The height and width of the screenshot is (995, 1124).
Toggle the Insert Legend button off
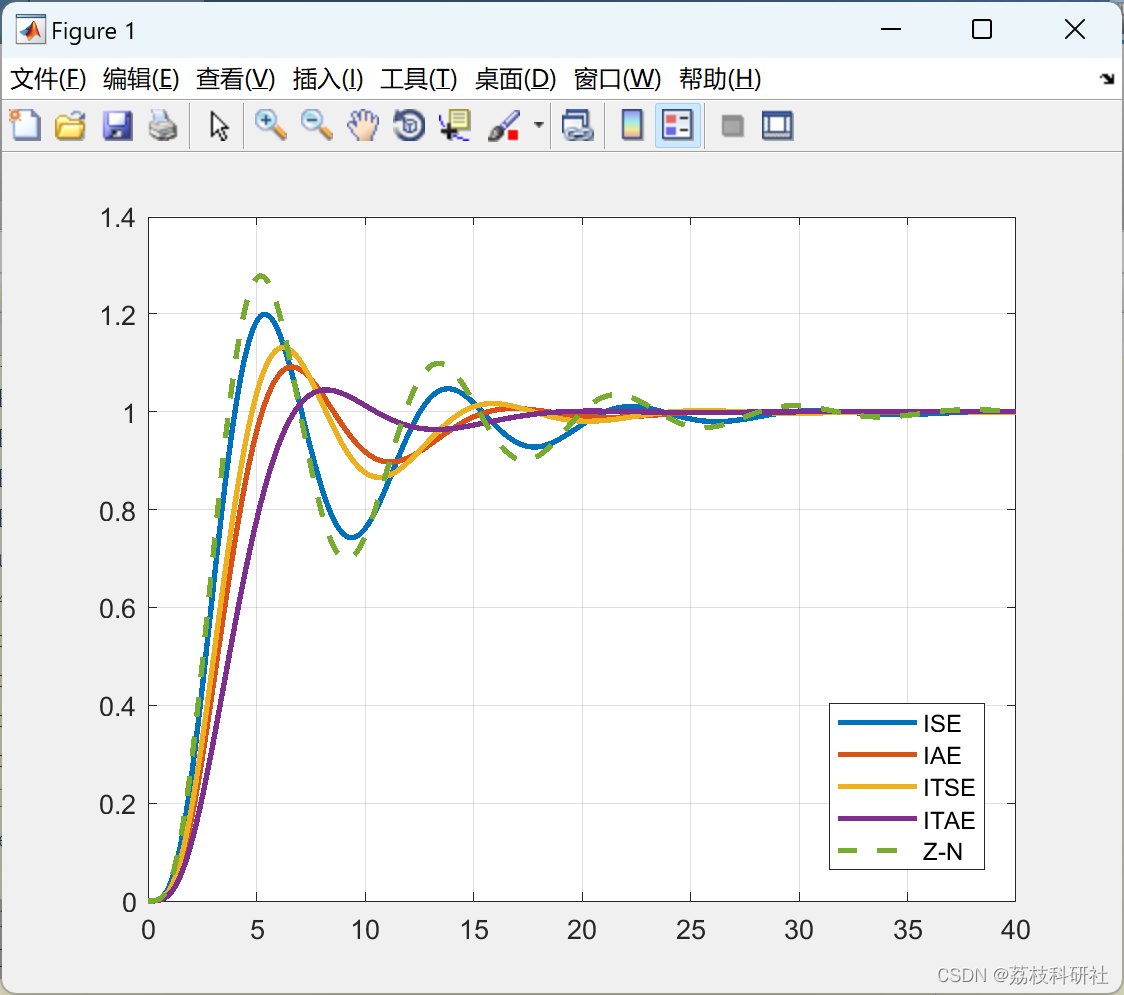[678, 125]
